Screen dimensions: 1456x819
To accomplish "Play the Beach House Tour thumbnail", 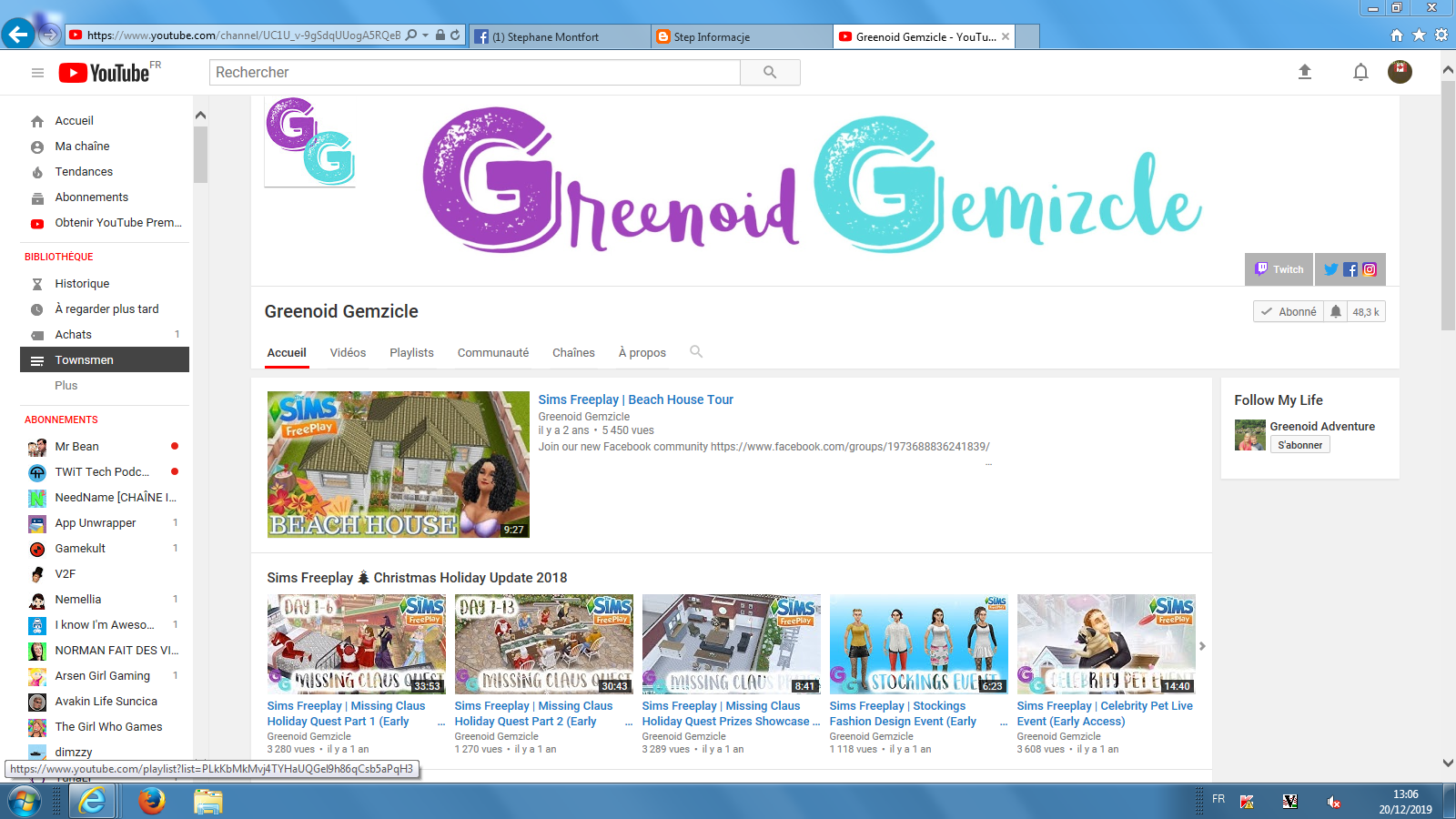I will click(x=398, y=465).
